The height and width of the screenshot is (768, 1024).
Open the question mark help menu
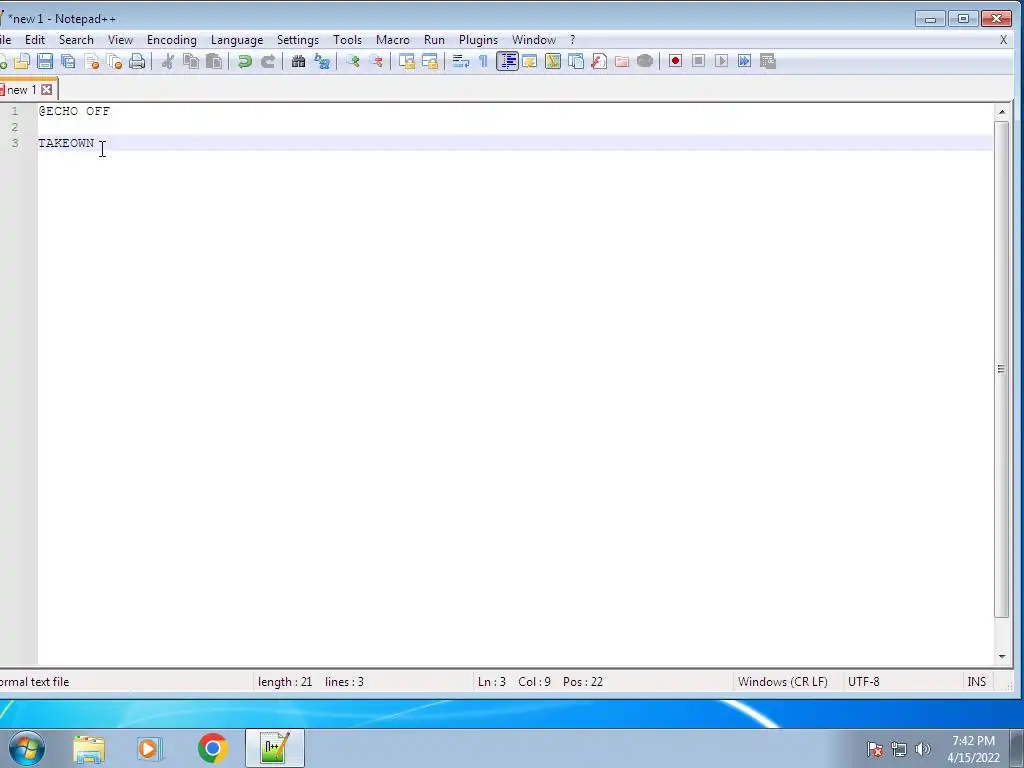tap(573, 40)
